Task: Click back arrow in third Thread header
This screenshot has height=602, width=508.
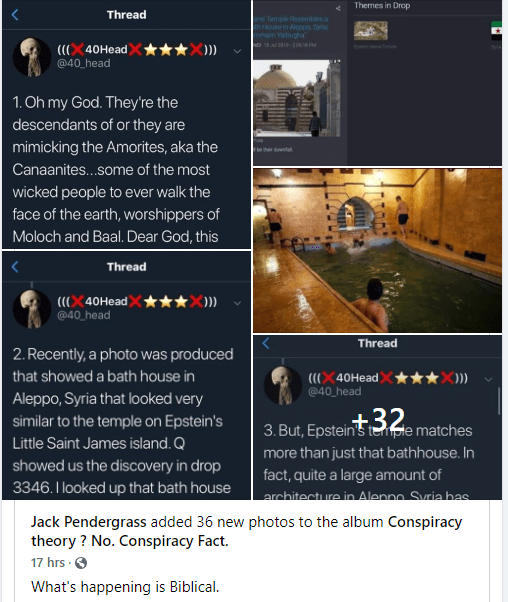Action: tap(266, 343)
